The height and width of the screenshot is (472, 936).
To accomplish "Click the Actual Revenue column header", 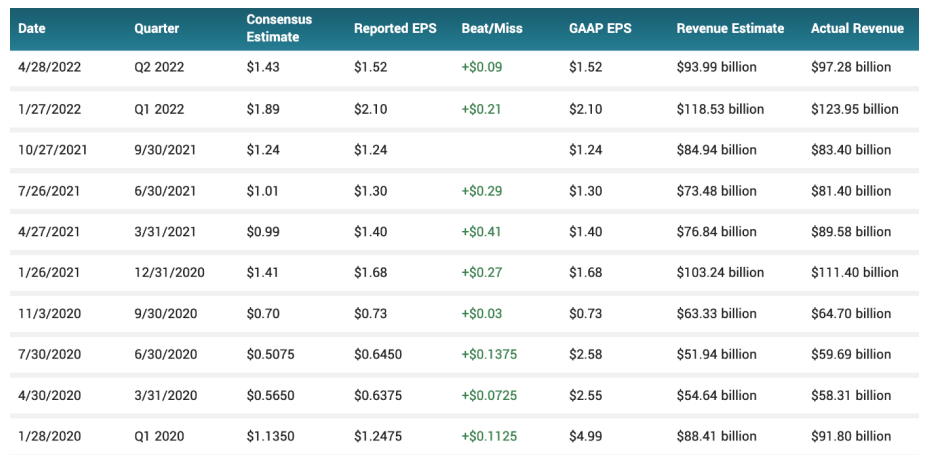I will click(x=857, y=28).
